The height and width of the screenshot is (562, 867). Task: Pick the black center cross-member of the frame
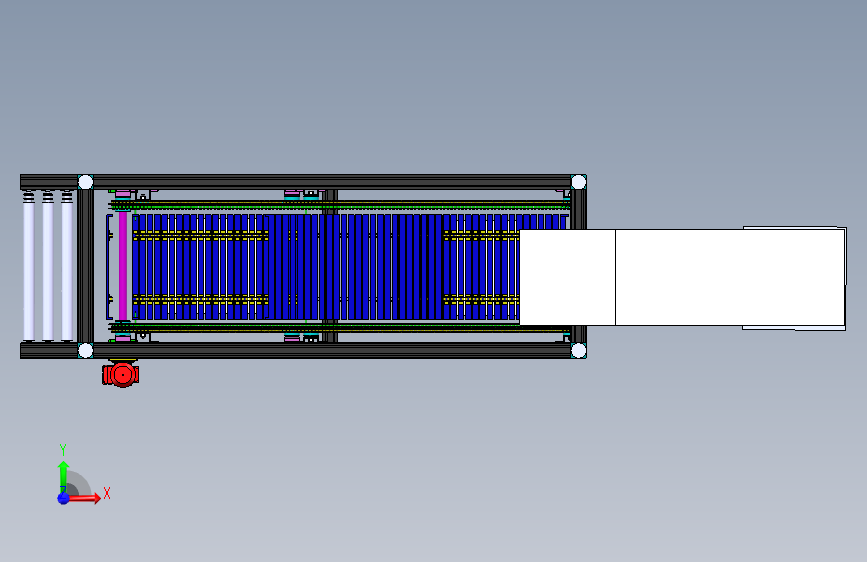(x=330, y=266)
